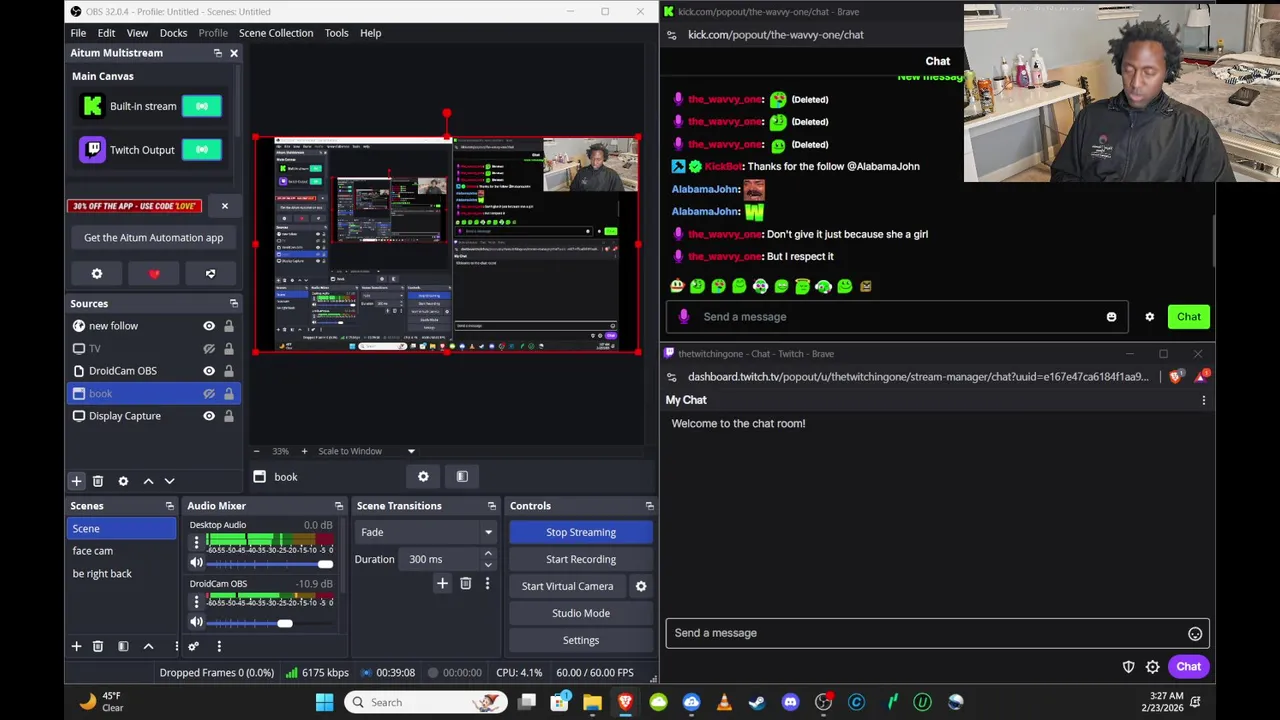Click Kick chat message input field
The width and height of the screenshot is (1280, 720).
[898, 317]
